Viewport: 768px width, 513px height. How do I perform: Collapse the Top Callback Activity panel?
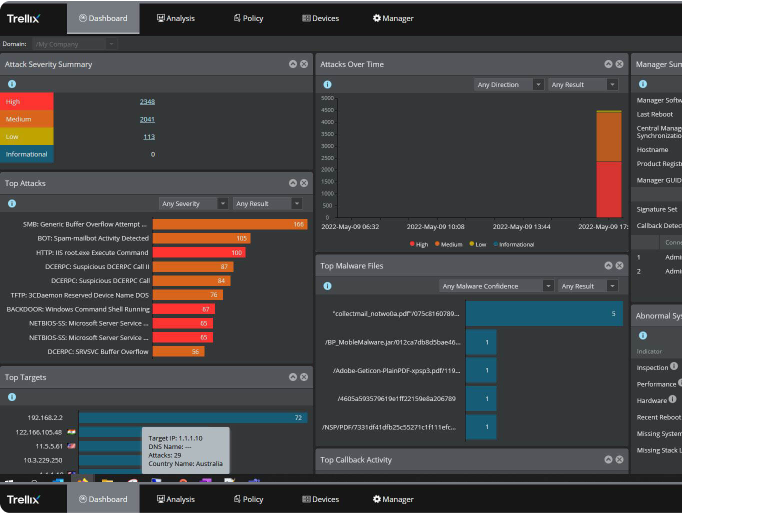click(608, 460)
